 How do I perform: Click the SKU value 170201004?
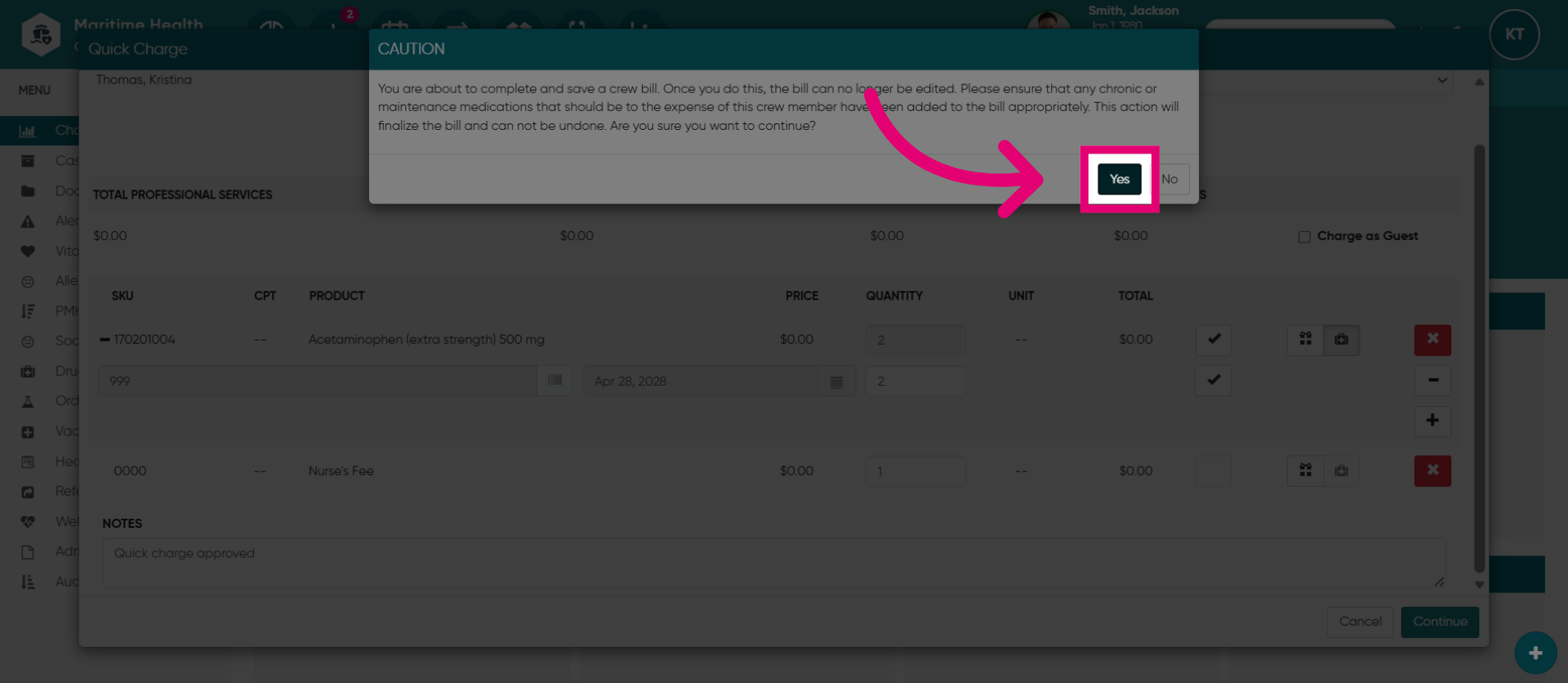tap(144, 339)
